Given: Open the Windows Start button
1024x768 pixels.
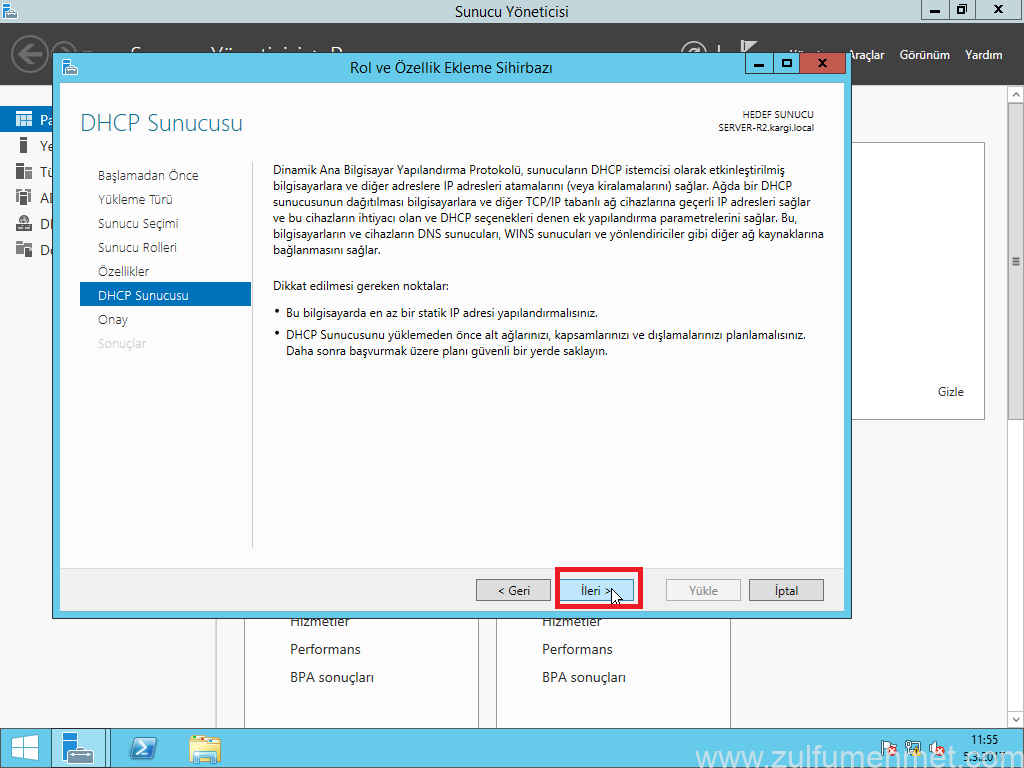Looking at the screenshot, I should tap(24, 748).
